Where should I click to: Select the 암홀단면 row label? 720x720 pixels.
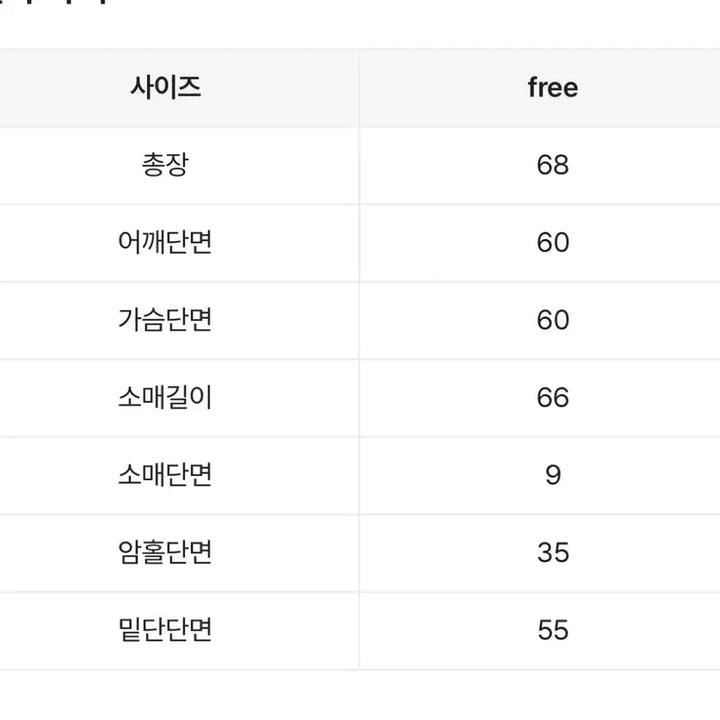click(165, 552)
